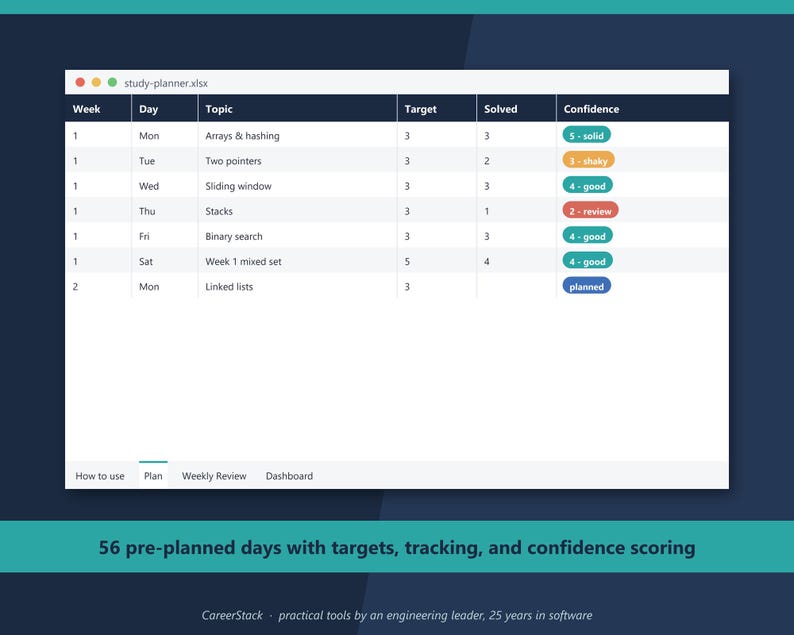The height and width of the screenshot is (635, 794).
Task: Click the '5 - solid' confidence badge
Action: pyautogui.click(x=586, y=135)
